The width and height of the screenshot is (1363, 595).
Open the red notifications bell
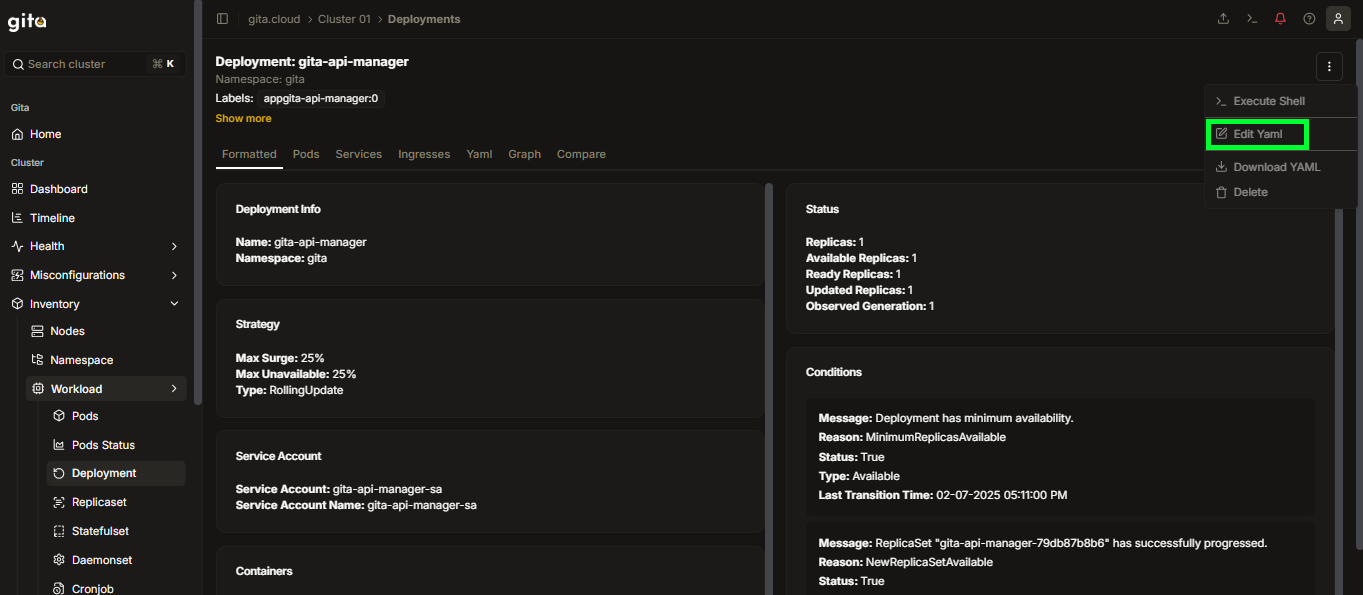click(1280, 19)
